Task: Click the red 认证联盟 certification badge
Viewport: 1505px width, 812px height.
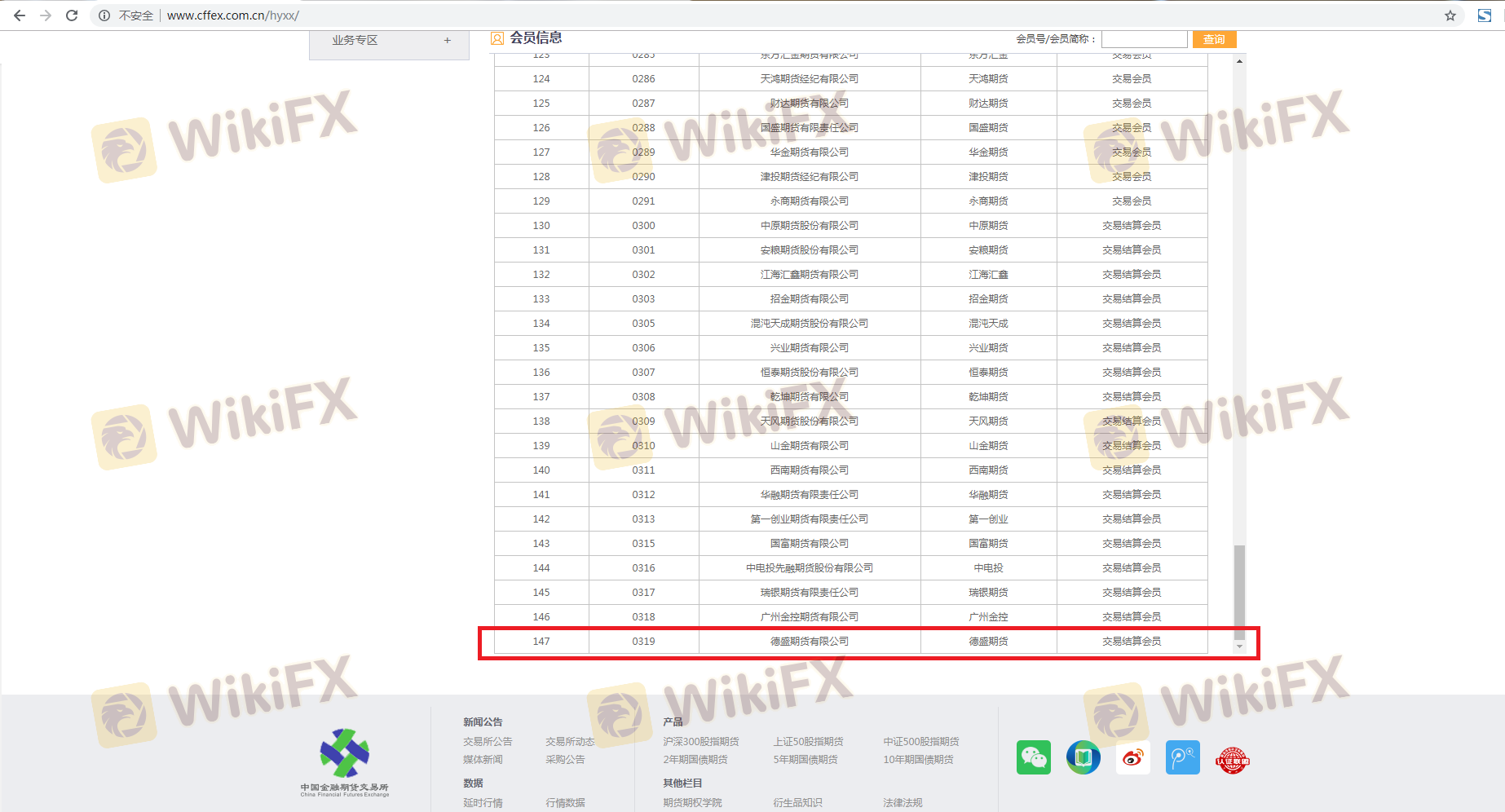Action: [1232, 759]
